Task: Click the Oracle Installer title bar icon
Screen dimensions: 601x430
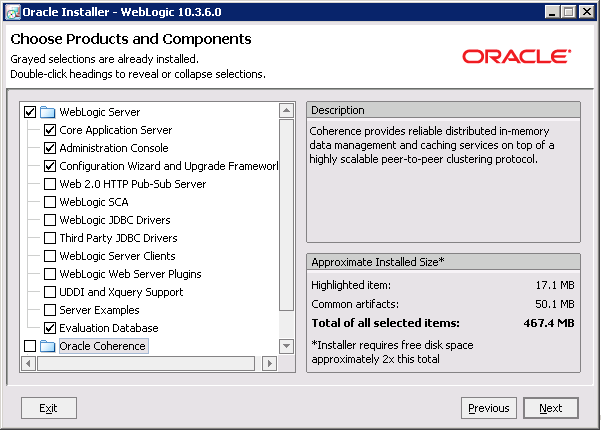Action: point(13,12)
